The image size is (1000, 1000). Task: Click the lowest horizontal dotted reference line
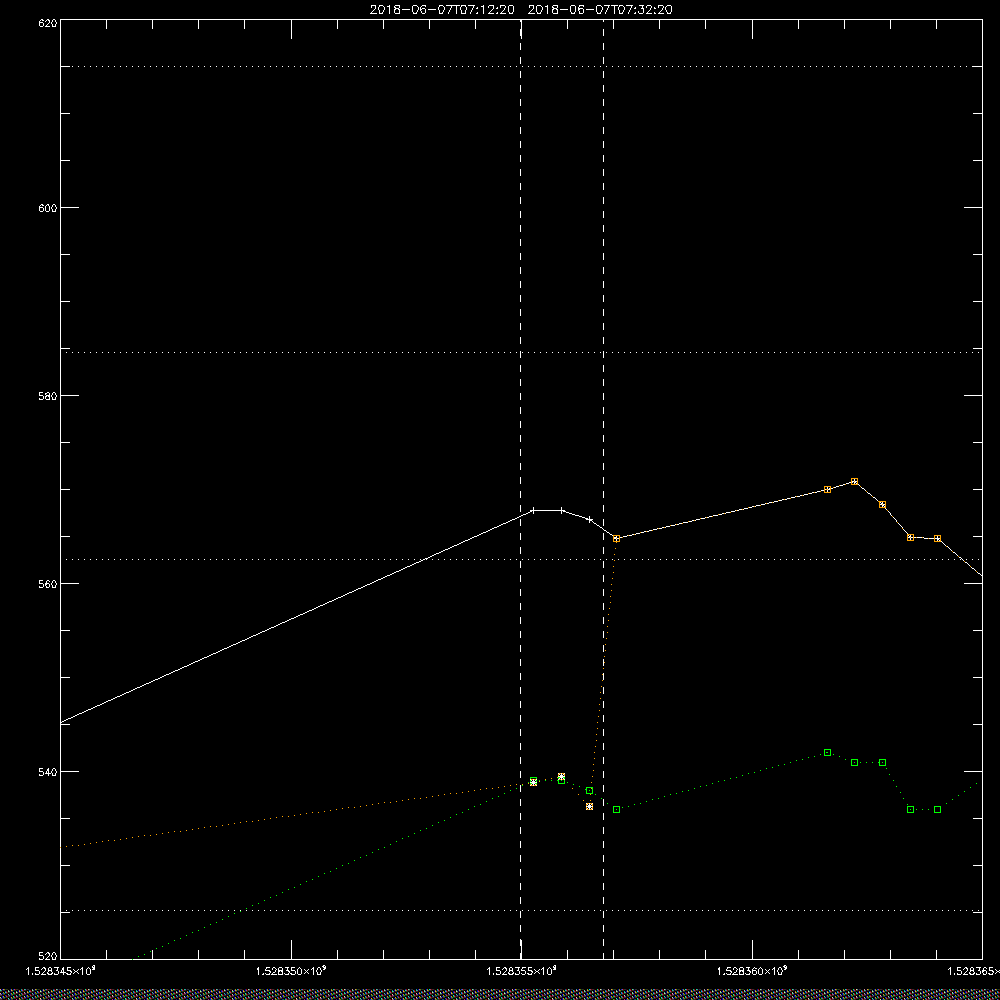(x=521, y=911)
